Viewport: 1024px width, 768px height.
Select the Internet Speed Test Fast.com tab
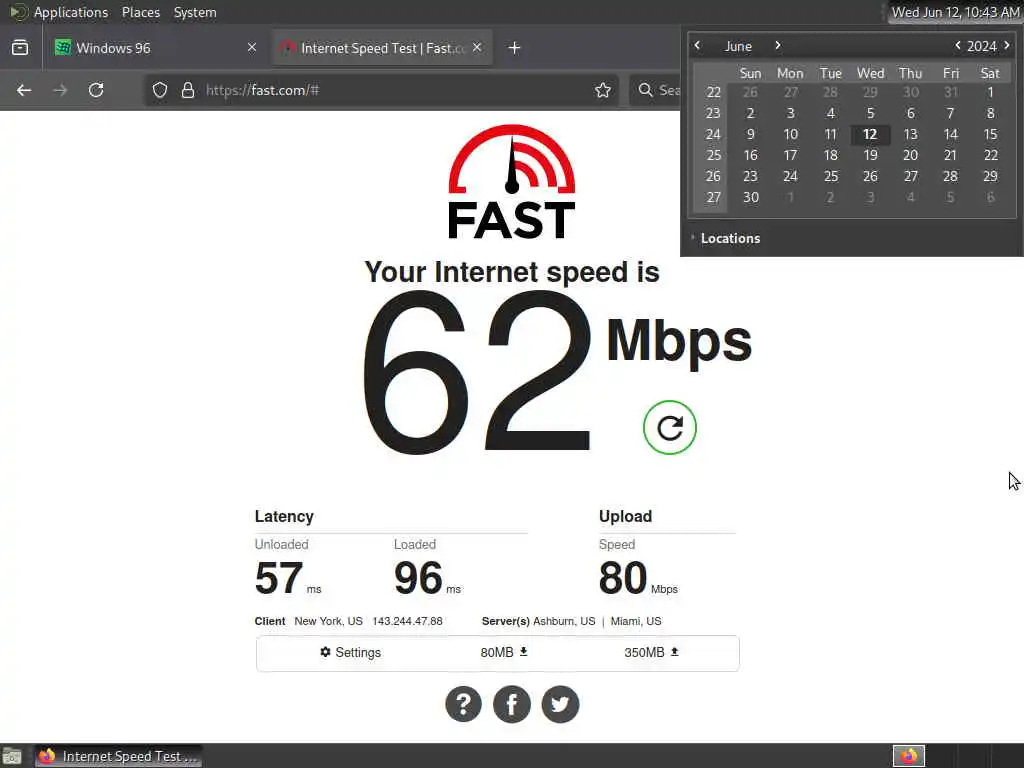tap(381, 48)
